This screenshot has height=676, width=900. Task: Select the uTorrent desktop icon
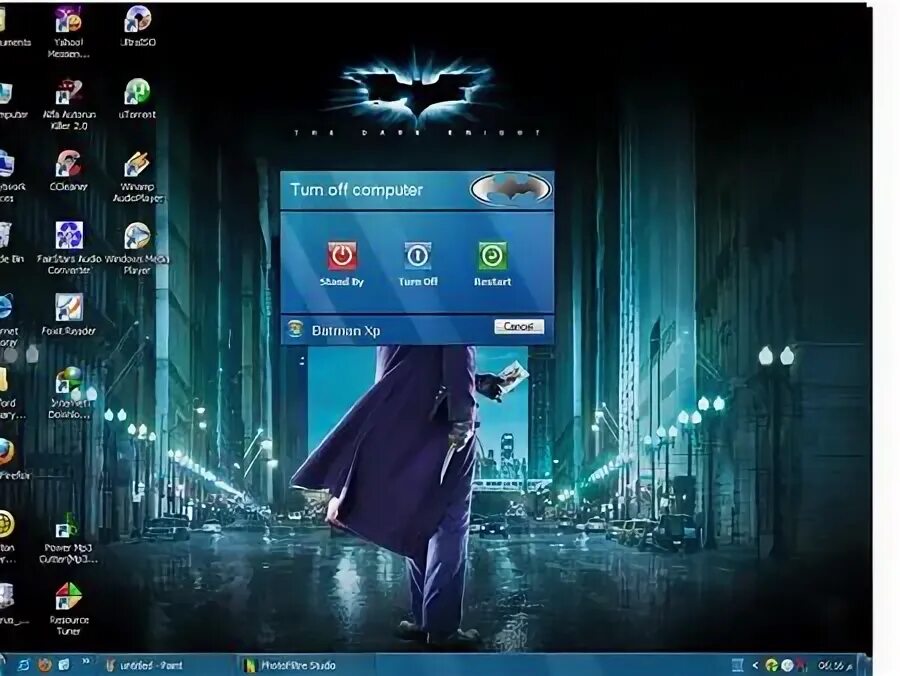pos(137,99)
